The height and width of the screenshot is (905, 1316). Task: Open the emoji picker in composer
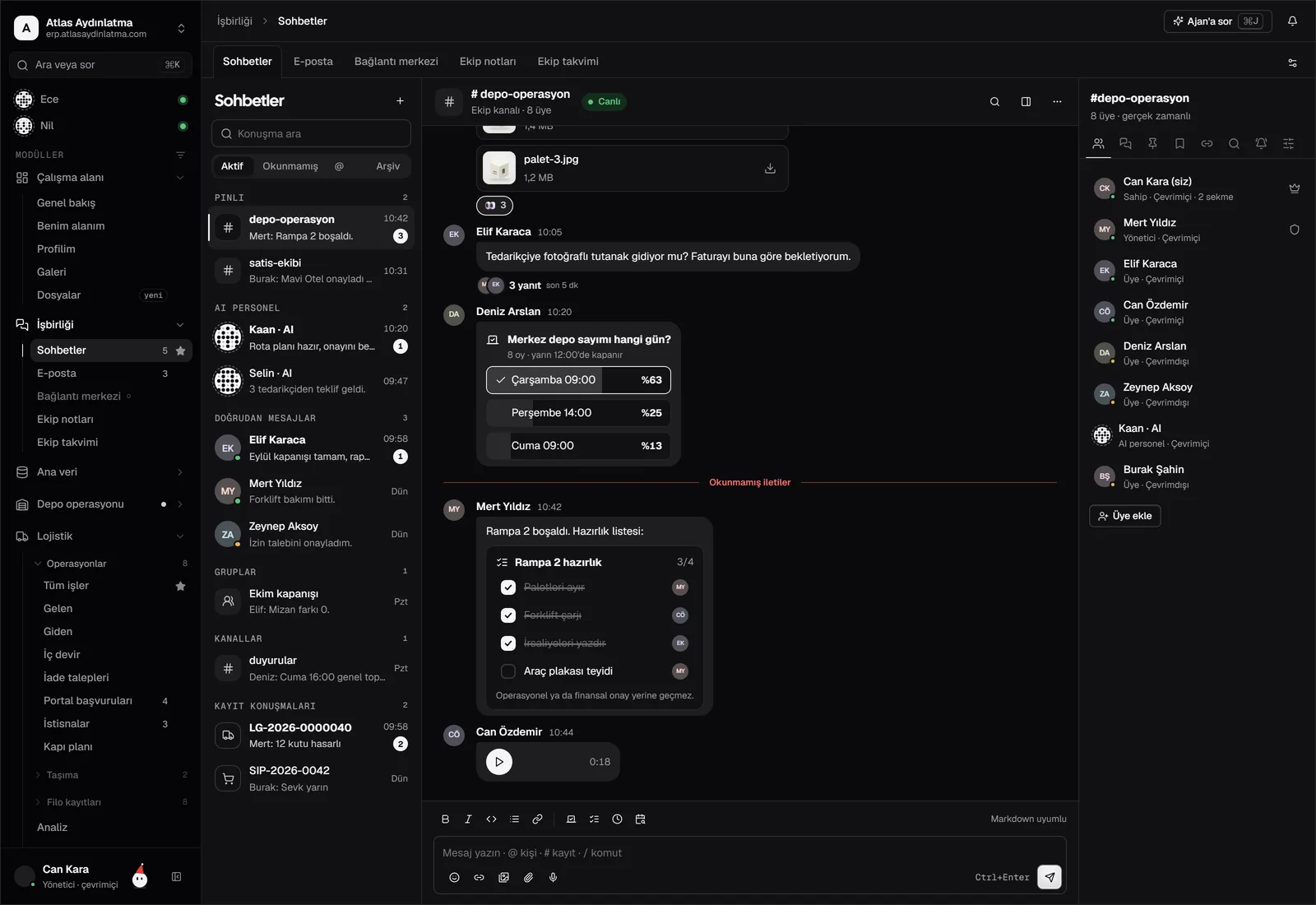(x=454, y=878)
